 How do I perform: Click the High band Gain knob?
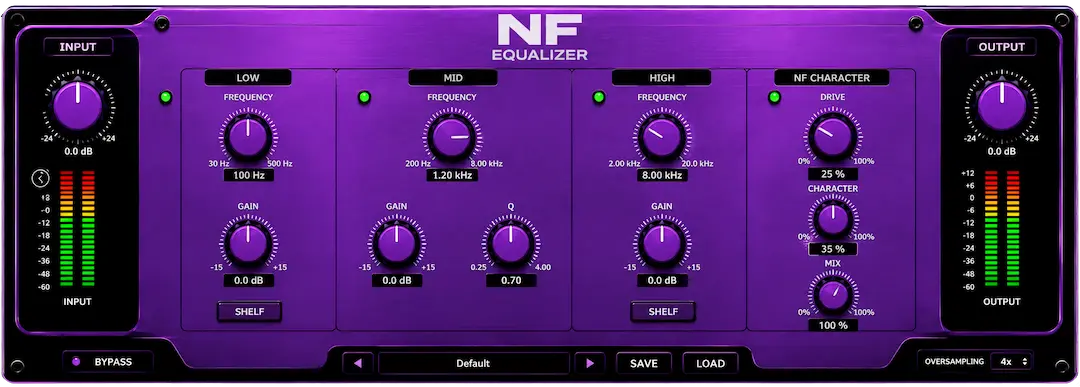(x=661, y=244)
